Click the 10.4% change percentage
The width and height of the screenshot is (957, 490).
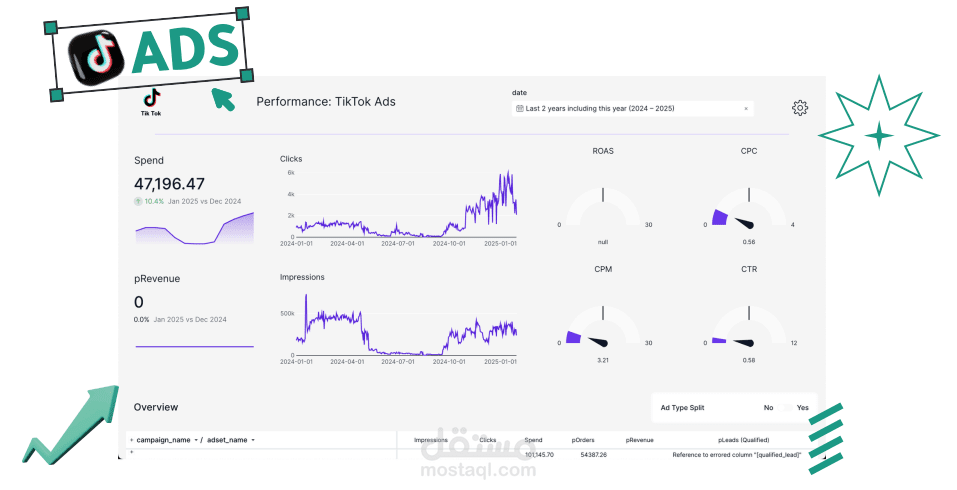click(154, 201)
